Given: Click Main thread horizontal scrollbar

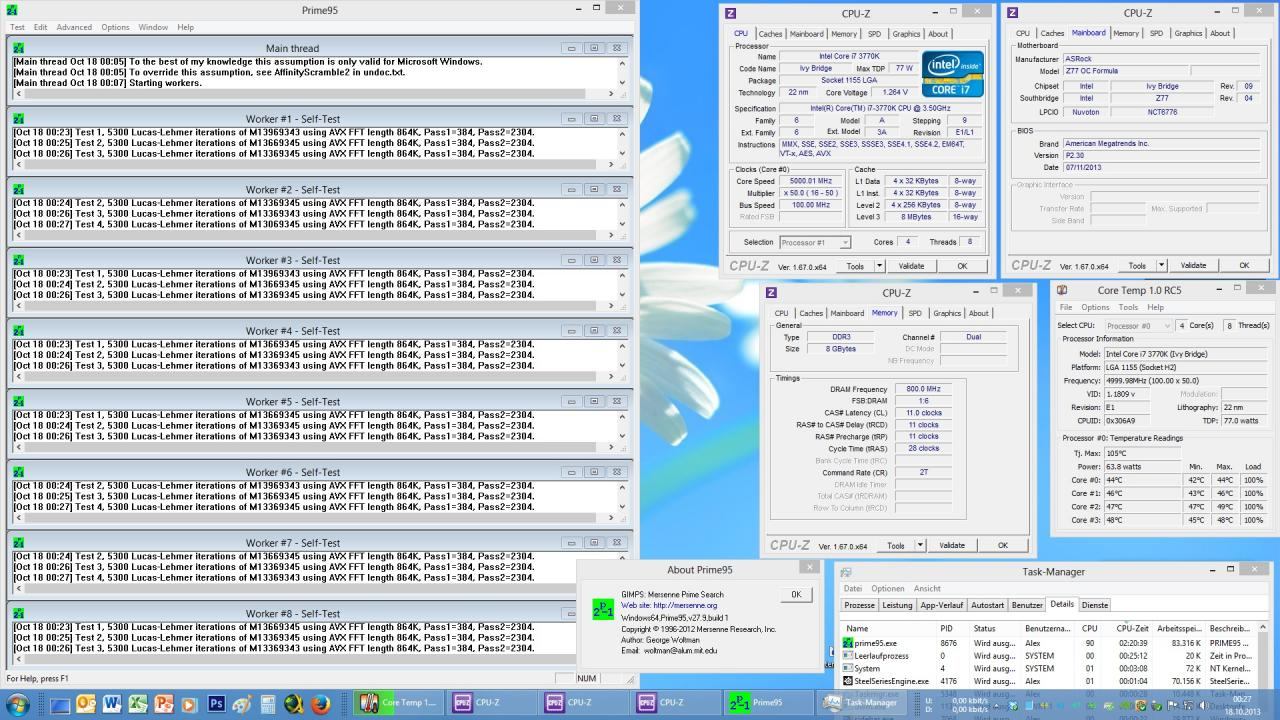Looking at the screenshot, I should pyautogui.click(x=314, y=94).
